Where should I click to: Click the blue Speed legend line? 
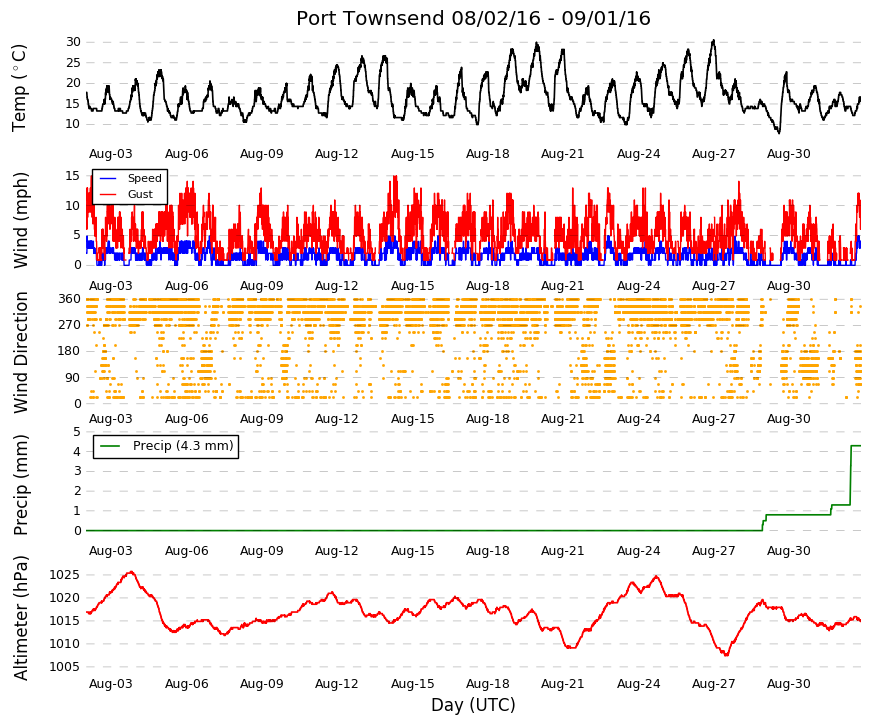108,178
